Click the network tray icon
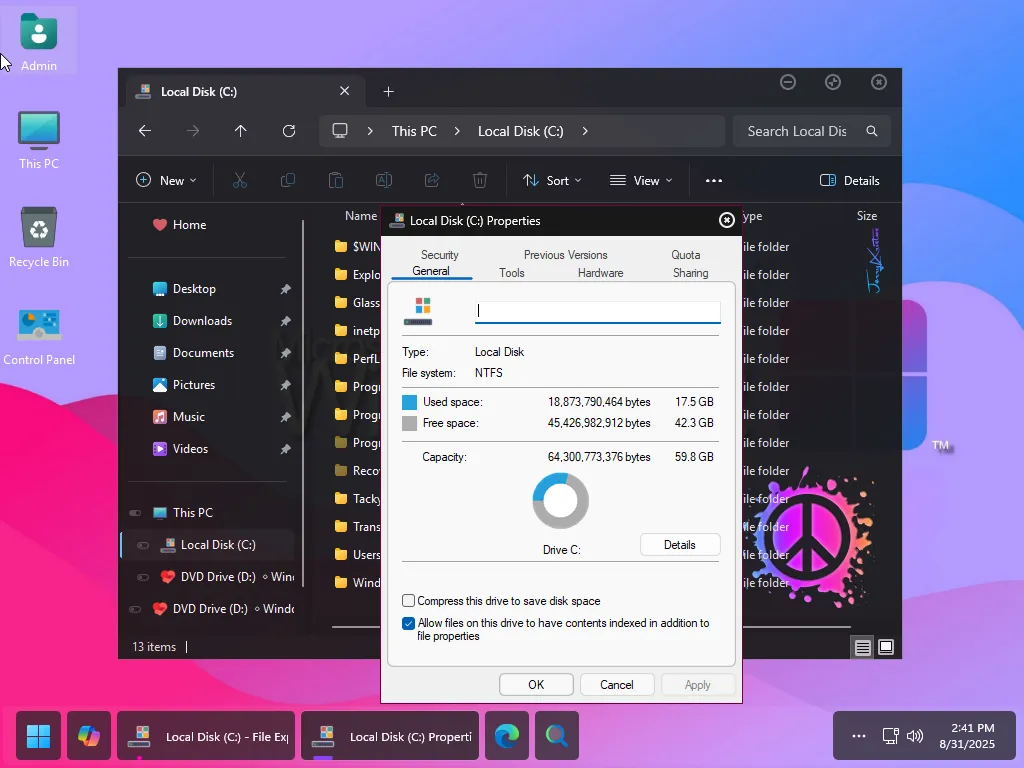 click(x=890, y=736)
